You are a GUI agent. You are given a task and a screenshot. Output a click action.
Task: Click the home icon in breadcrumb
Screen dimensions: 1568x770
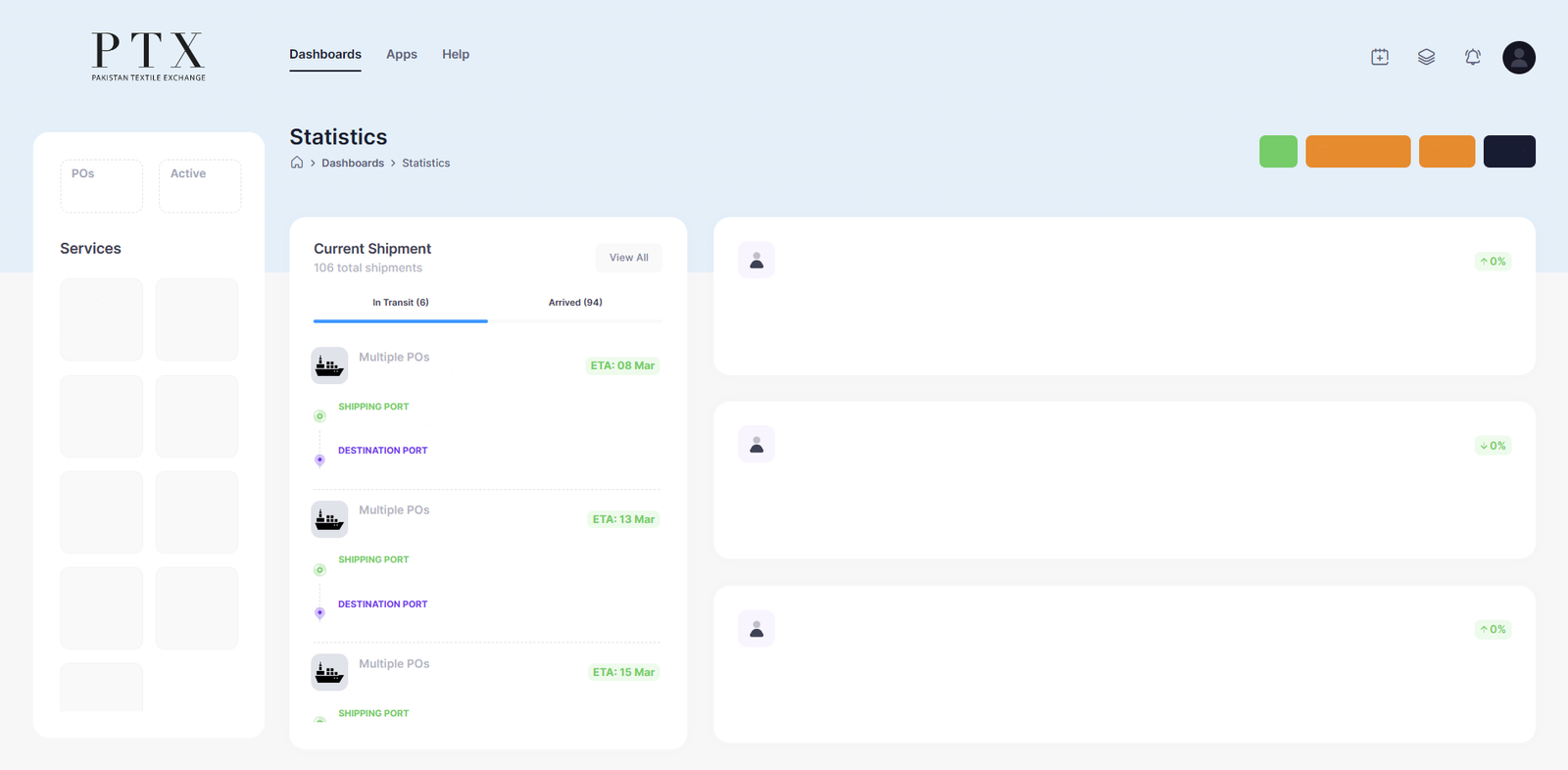(297, 163)
